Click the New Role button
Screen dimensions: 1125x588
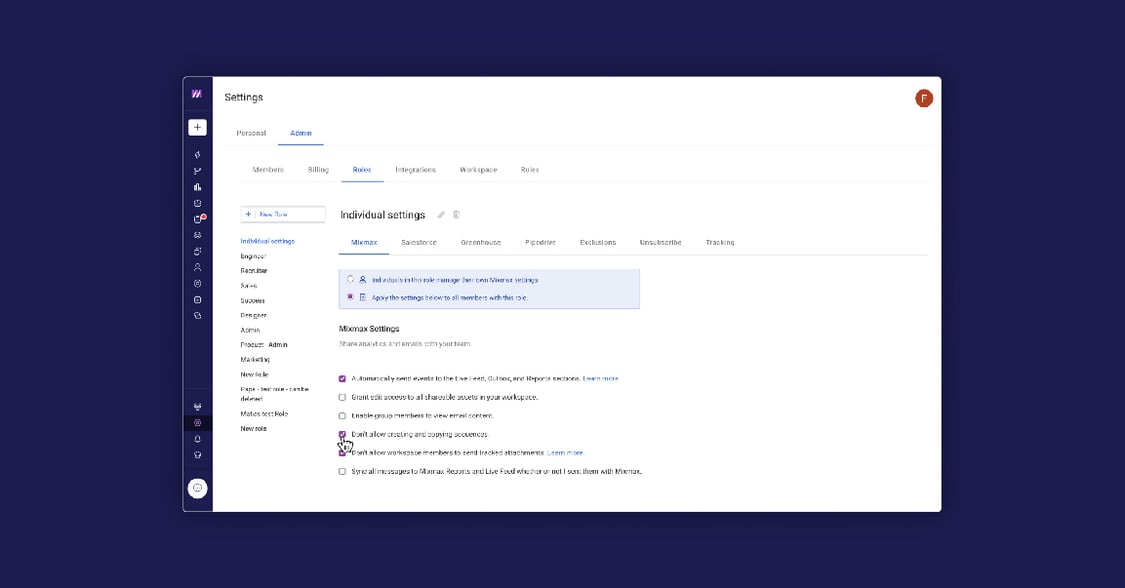click(283, 214)
